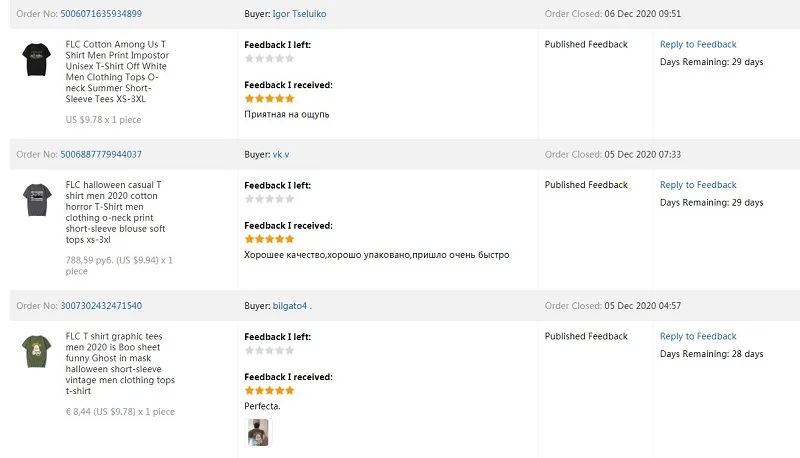Open order number 5006887779944037

click(101, 154)
